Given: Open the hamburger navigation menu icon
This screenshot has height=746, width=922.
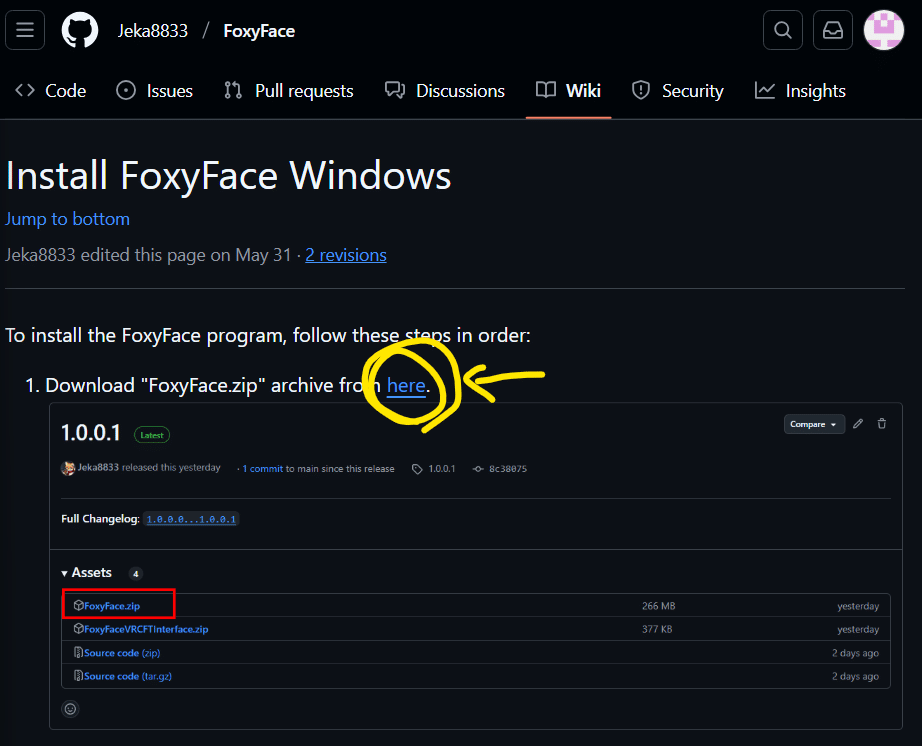Looking at the screenshot, I should click(25, 29).
